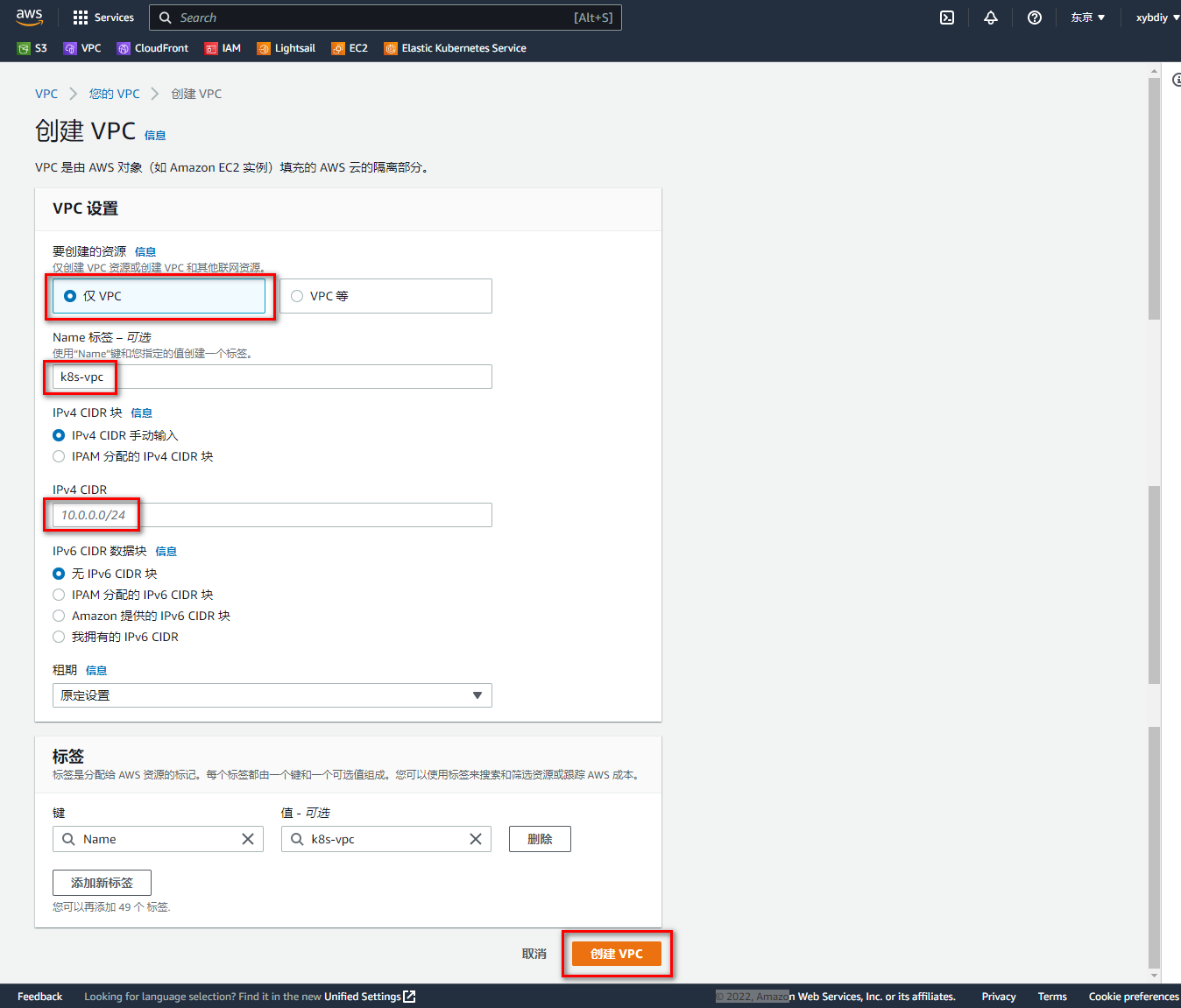Viewport: 1181px width, 1008px height.
Task: Open the Services grid menu
Action: [x=103, y=18]
